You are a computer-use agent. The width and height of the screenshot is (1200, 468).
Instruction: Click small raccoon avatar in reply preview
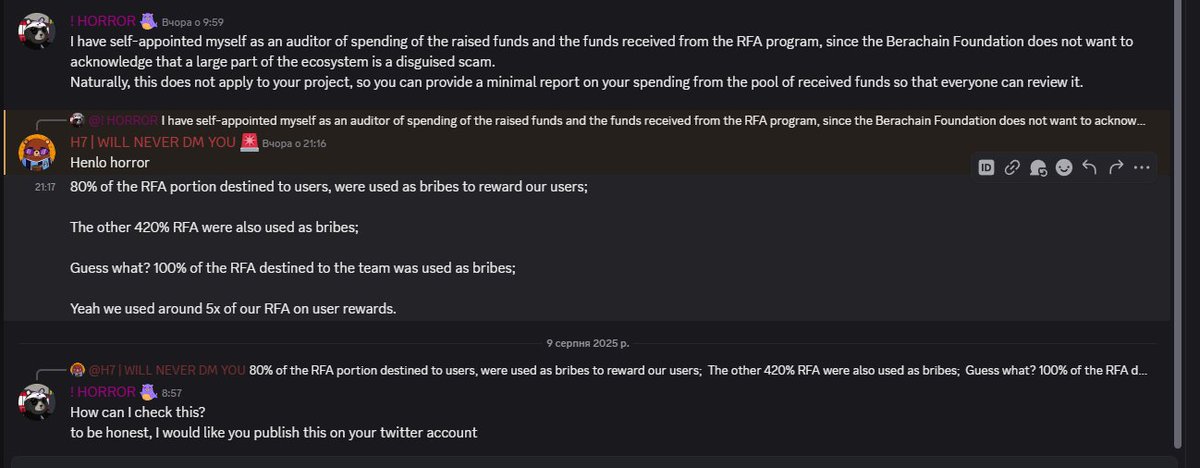point(77,120)
